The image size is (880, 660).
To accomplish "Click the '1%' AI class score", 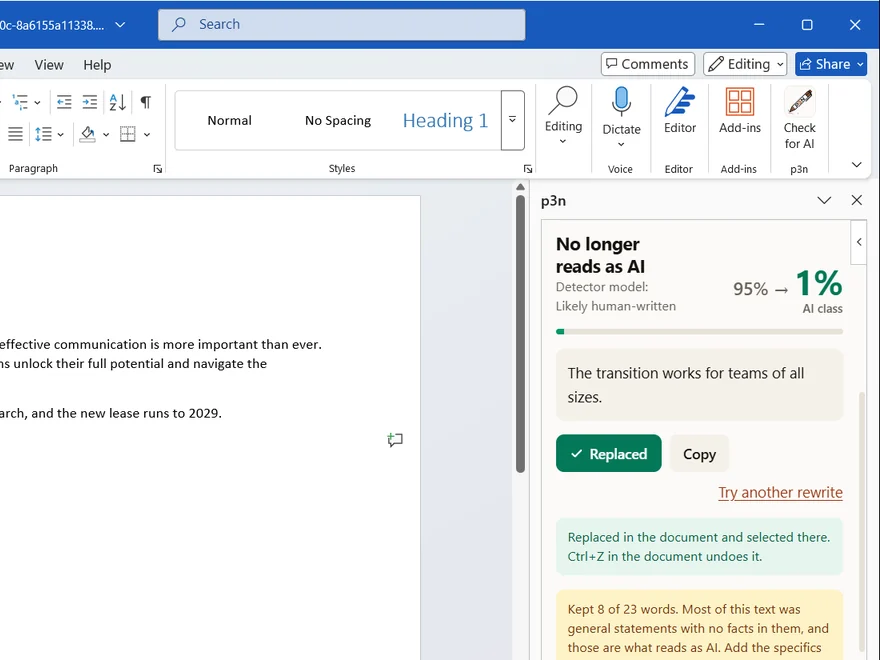I will pyautogui.click(x=819, y=282).
